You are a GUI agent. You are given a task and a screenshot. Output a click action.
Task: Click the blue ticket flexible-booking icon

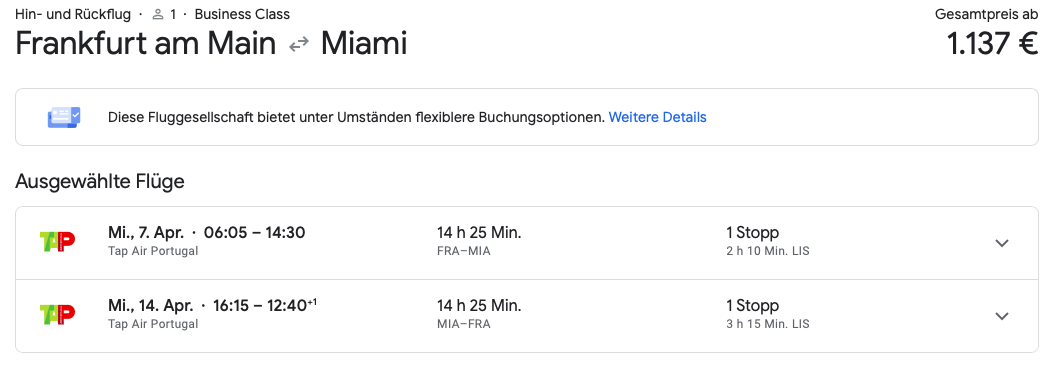point(64,117)
